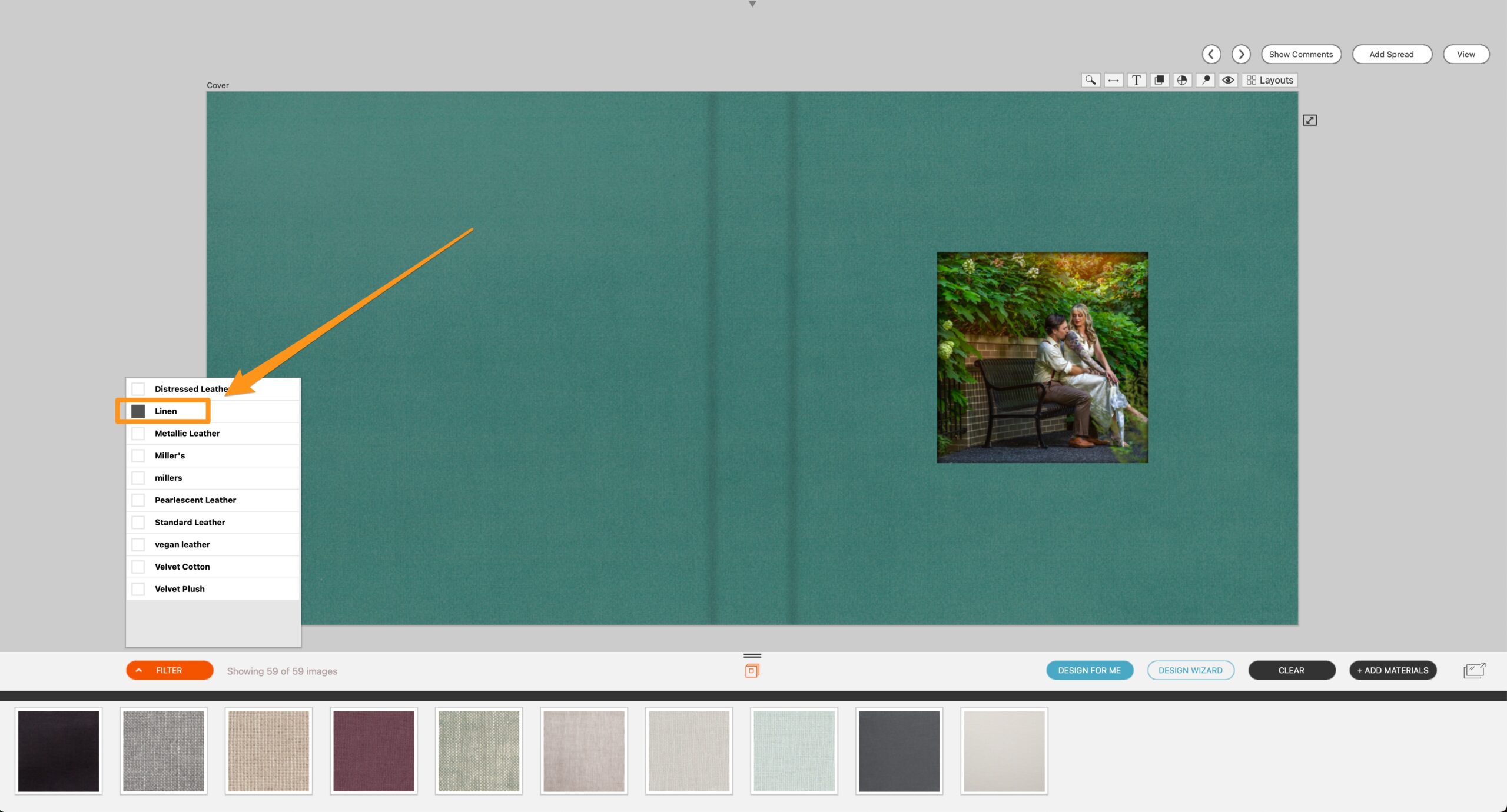Select the Text tool
Image resolution: width=1507 pixels, height=812 pixels.
coord(1136,80)
